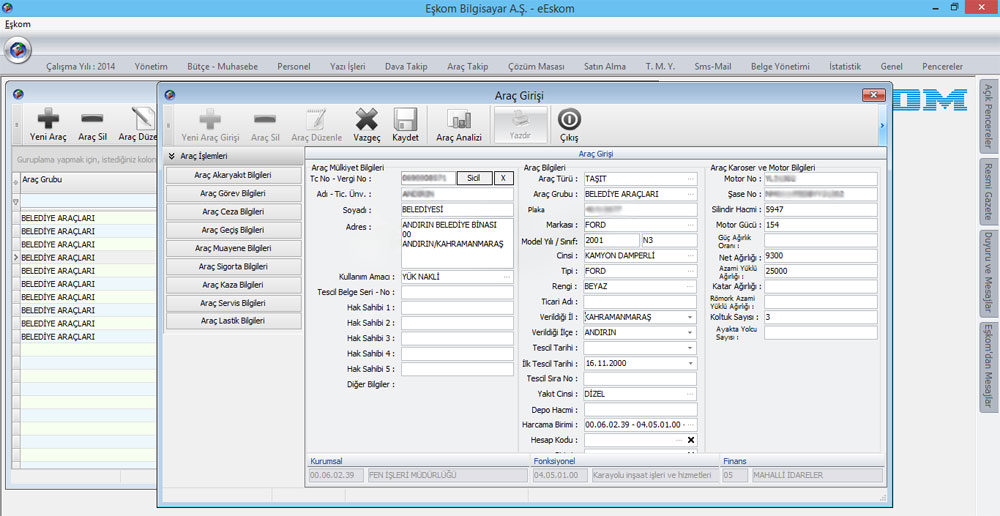Viewport: 1000px width, 516px height.
Task: Click Ticari Adı field
Action: coord(640,302)
